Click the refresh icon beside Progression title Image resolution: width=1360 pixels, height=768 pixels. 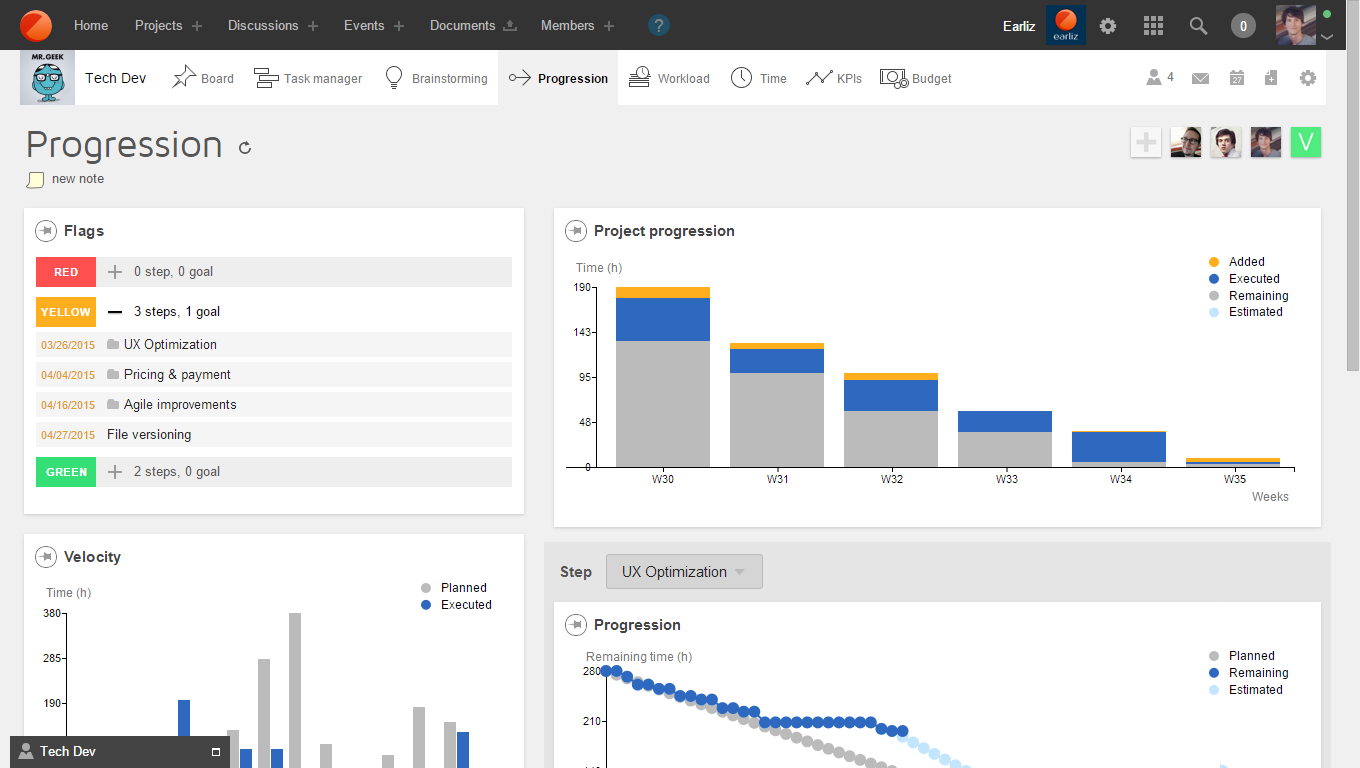[x=245, y=148]
